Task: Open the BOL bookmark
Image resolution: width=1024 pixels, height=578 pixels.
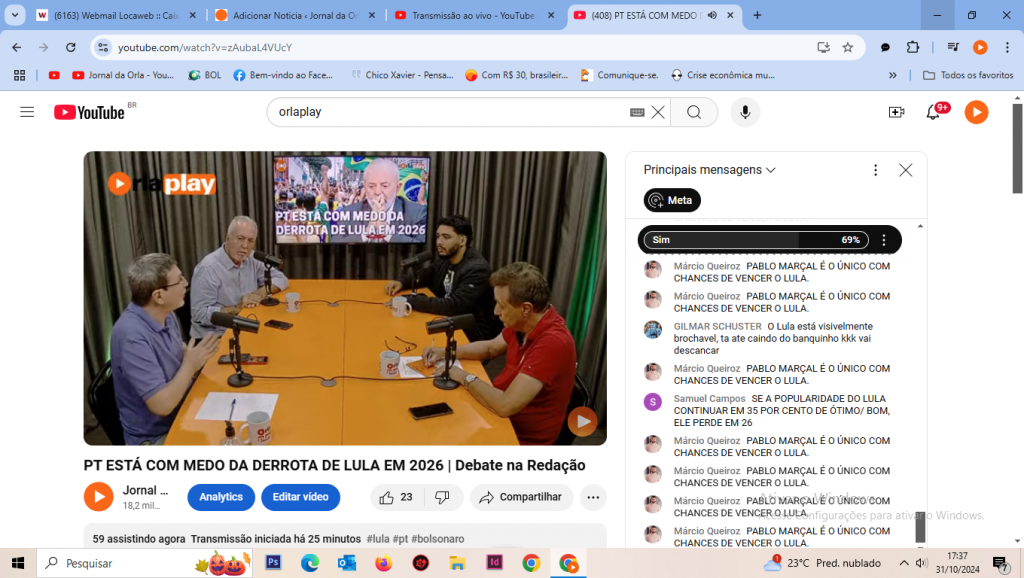Action: tap(204, 75)
